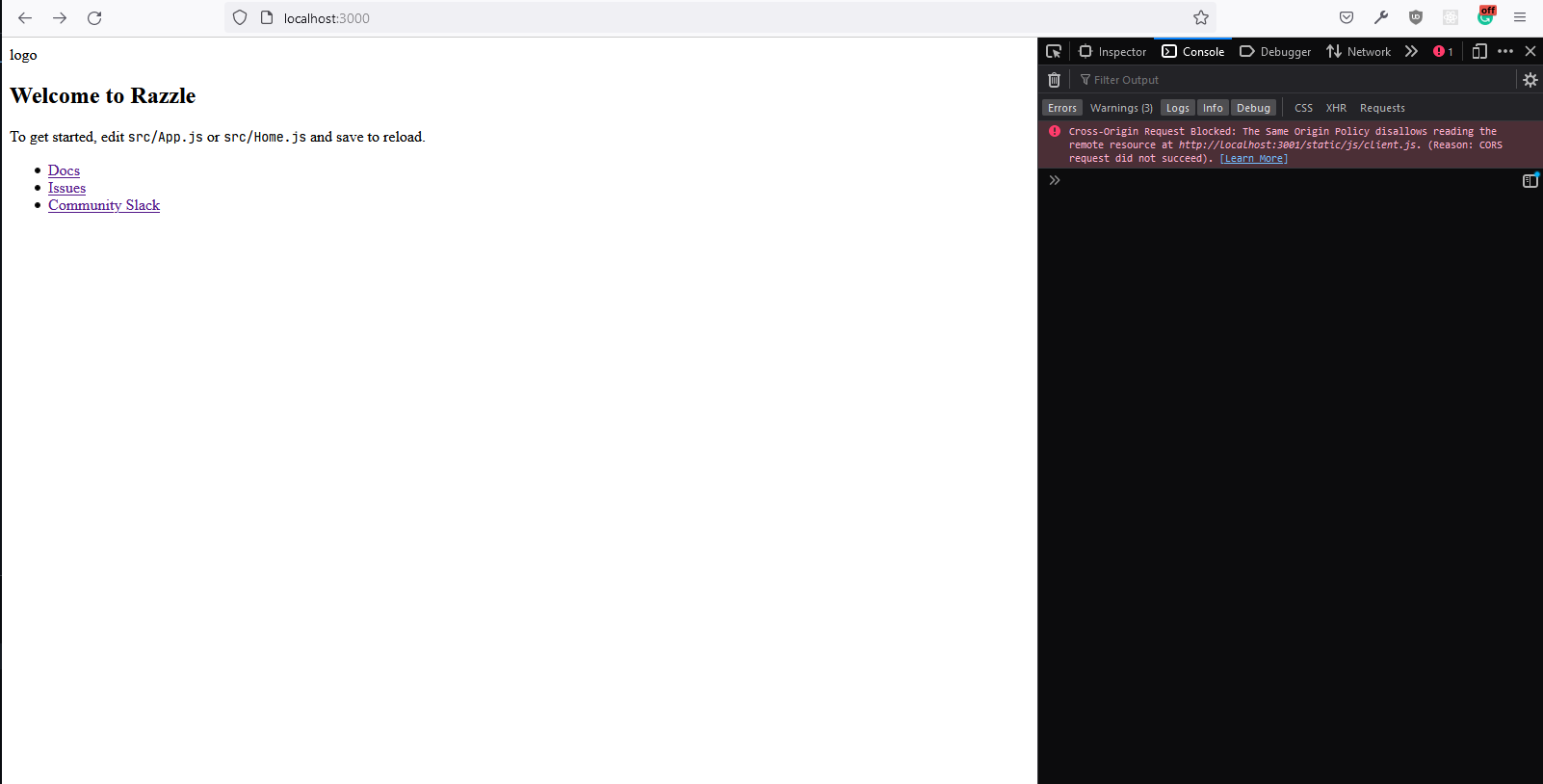Toggle the Logs filter
This screenshot has height=784, width=1543.
(x=1178, y=108)
